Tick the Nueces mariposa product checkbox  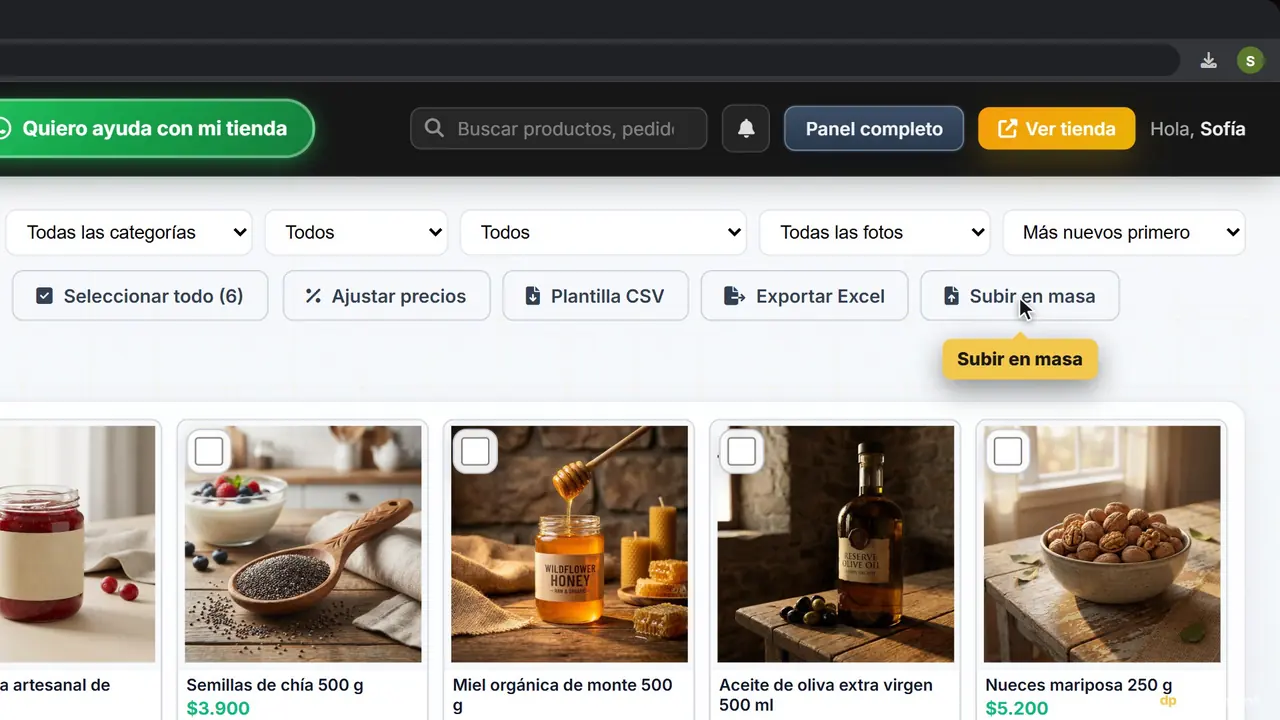coord(1008,452)
